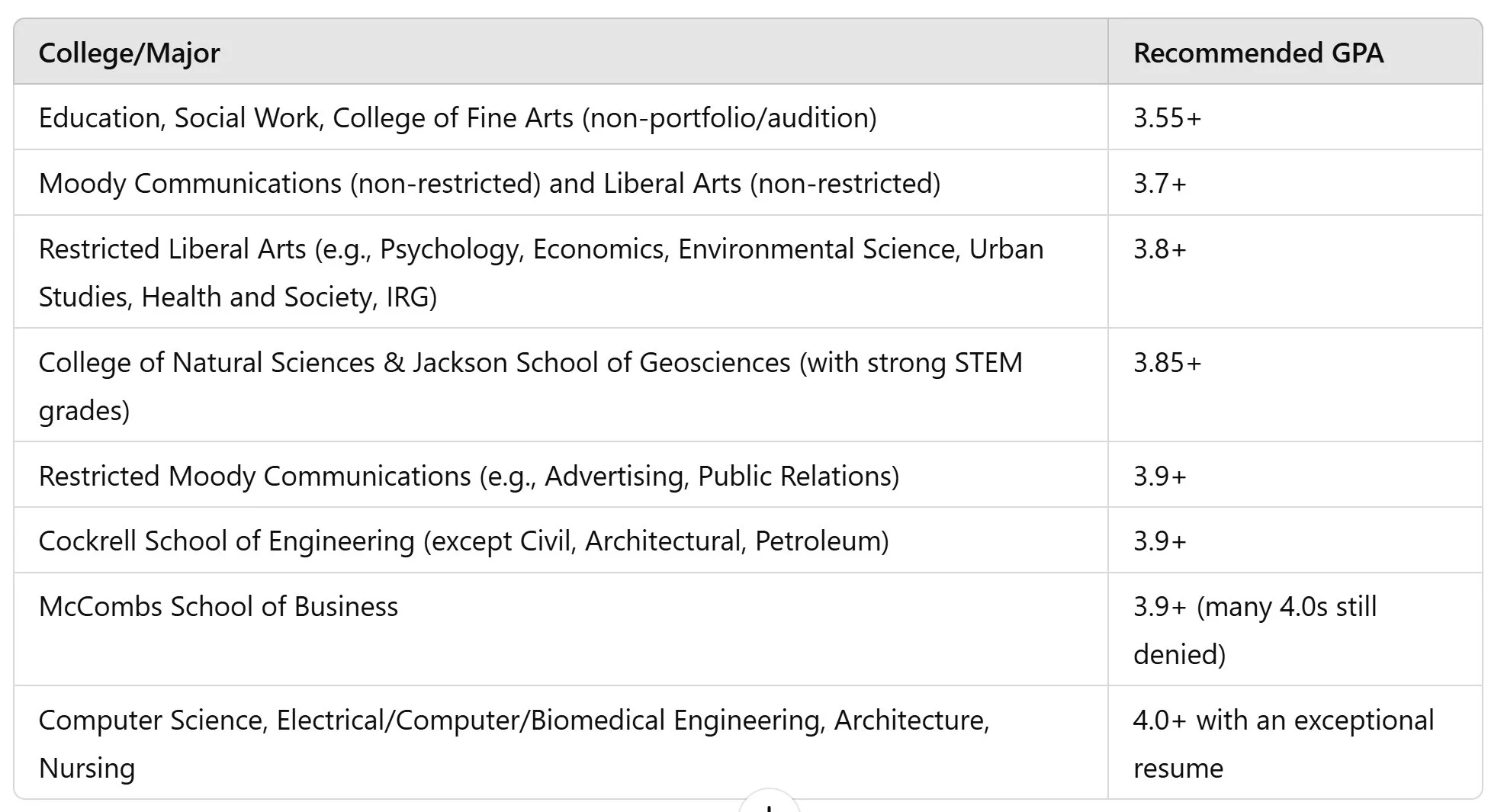
Task: Click the Restricted Liberal Arts row text
Action: tap(541, 249)
